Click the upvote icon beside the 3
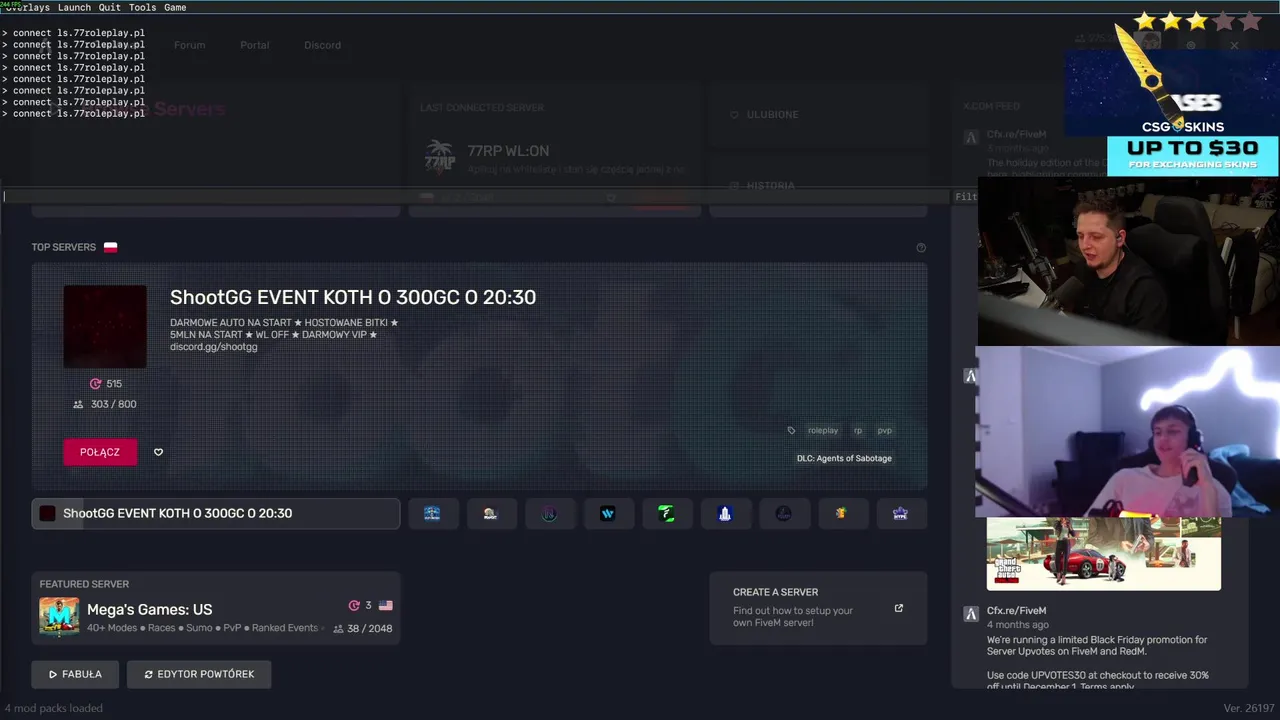The image size is (1280, 720). (x=353, y=605)
